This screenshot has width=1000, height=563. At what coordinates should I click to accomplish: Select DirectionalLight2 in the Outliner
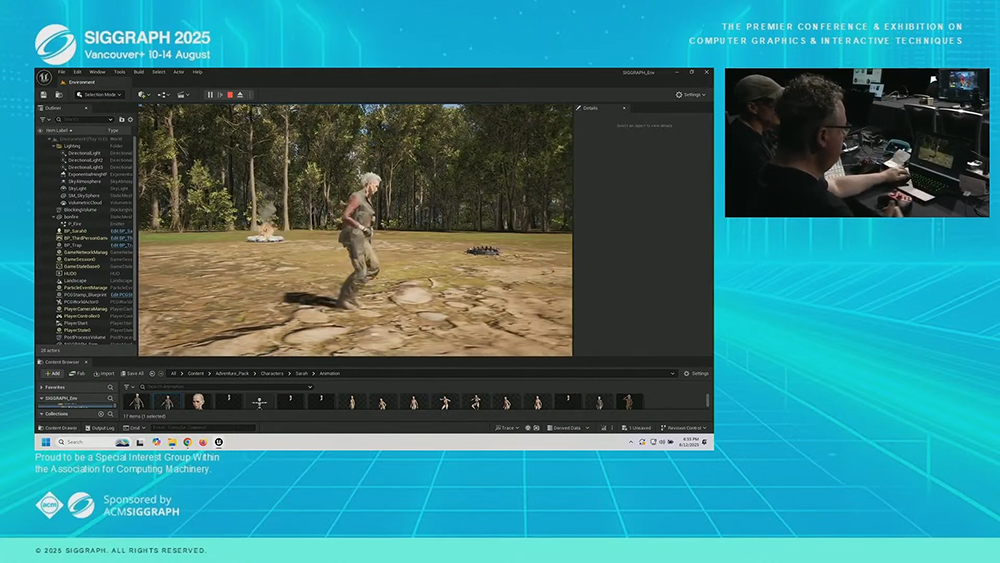(x=85, y=160)
